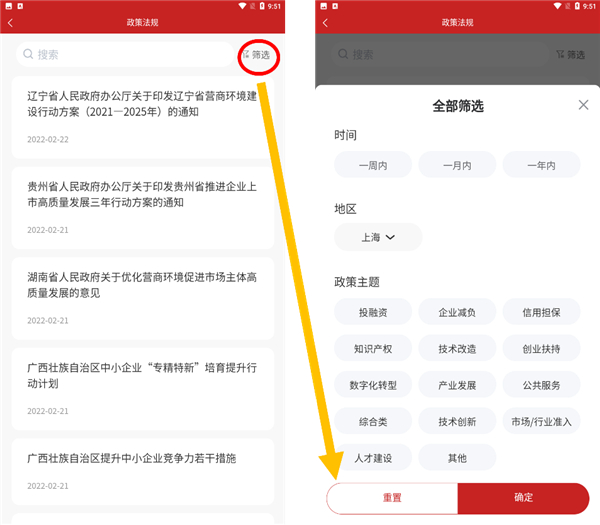The height and width of the screenshot is (525, 600).
Task: Toggle 知识产权 policy topic
Action: (373, 348)
